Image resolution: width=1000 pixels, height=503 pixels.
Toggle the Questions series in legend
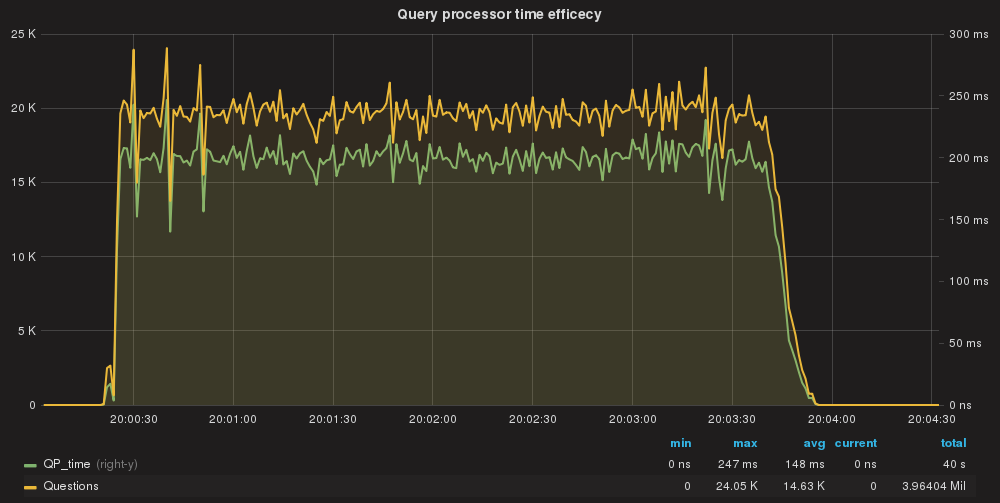tap(70, 486)
